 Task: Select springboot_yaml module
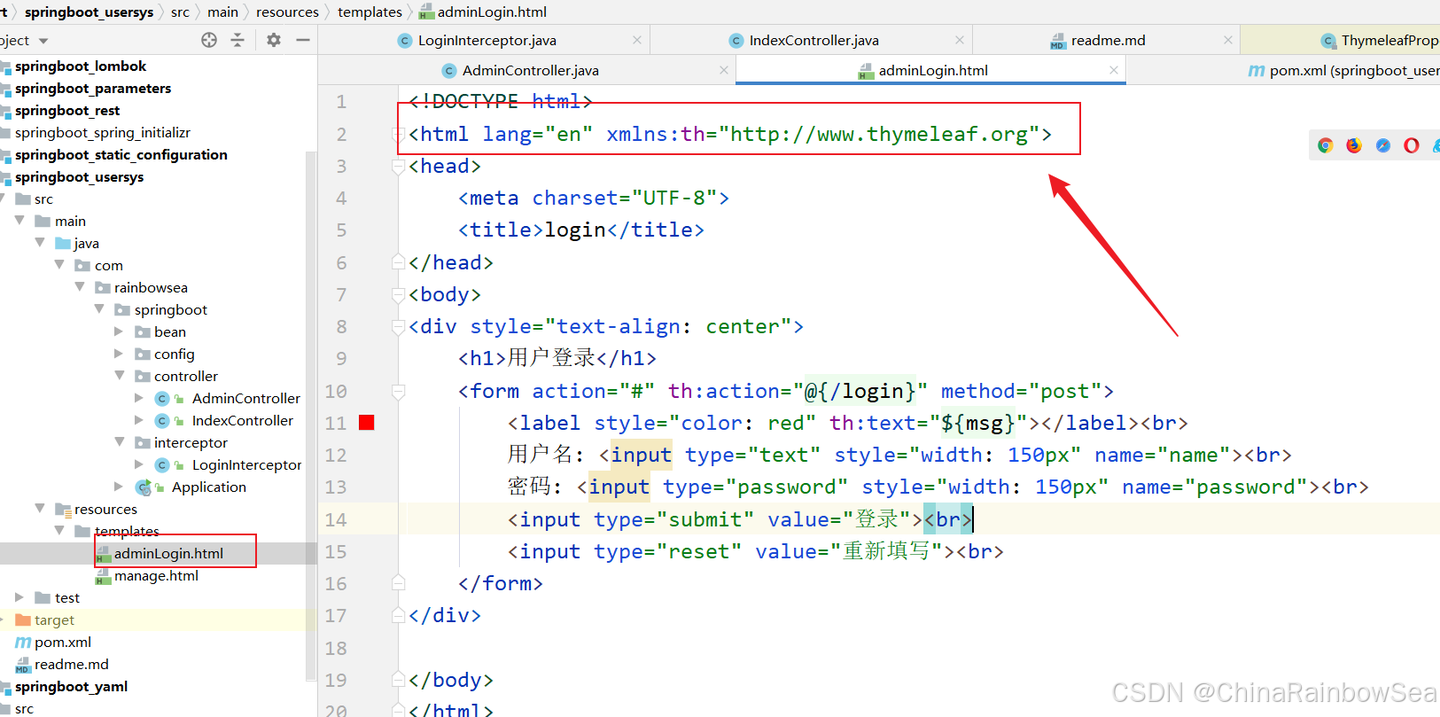pos(71,686)
